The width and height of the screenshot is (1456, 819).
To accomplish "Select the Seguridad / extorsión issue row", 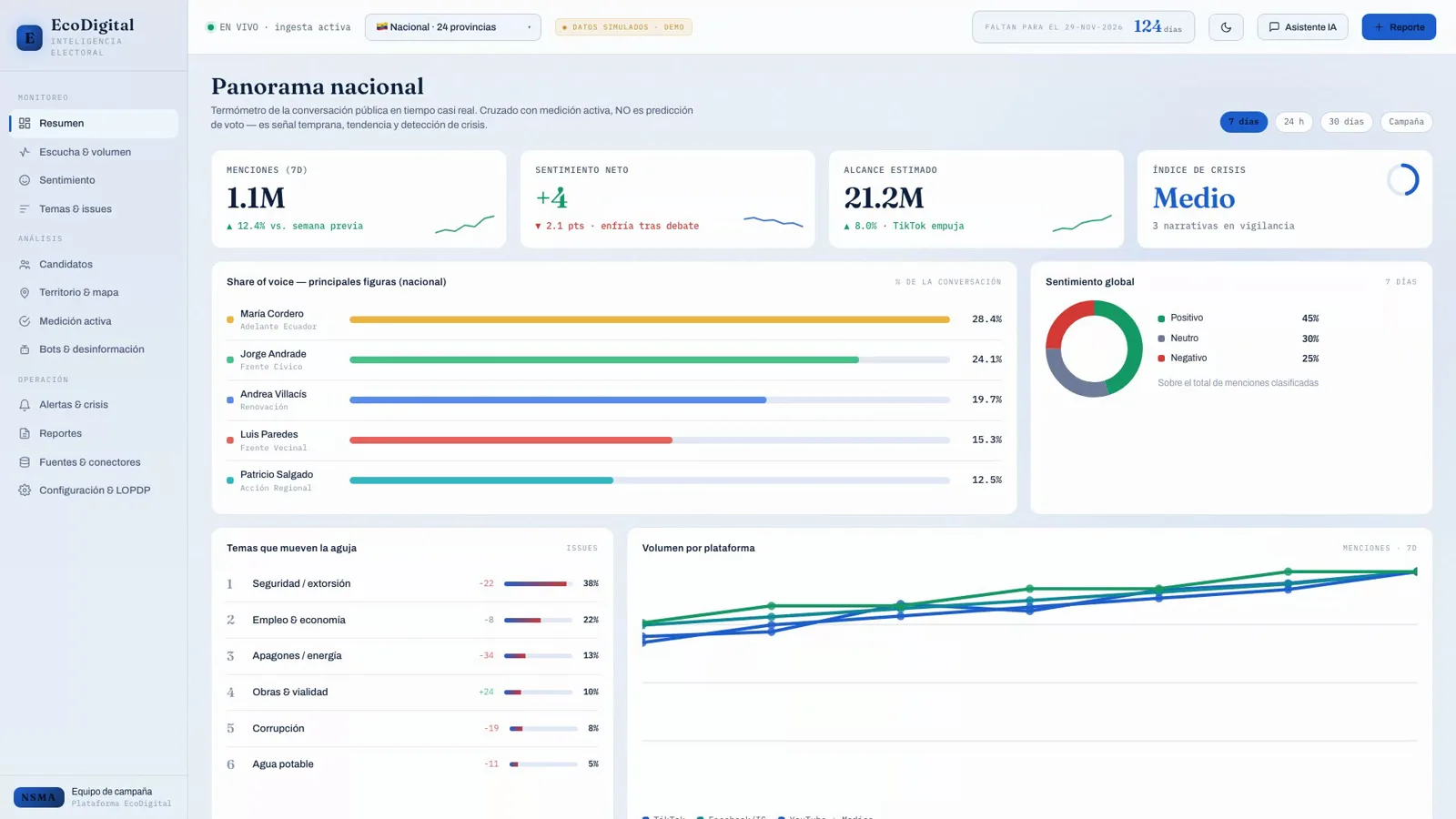I will [x=412, y=583].
